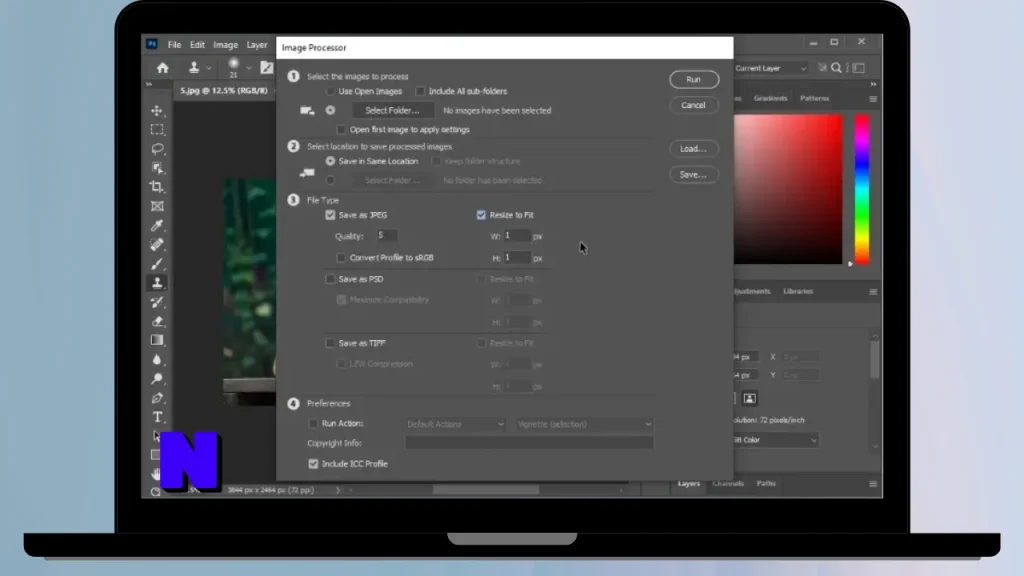Click the Home icon in options bar
Viewport: 1024px width, 576px height.
click(163, 68)
